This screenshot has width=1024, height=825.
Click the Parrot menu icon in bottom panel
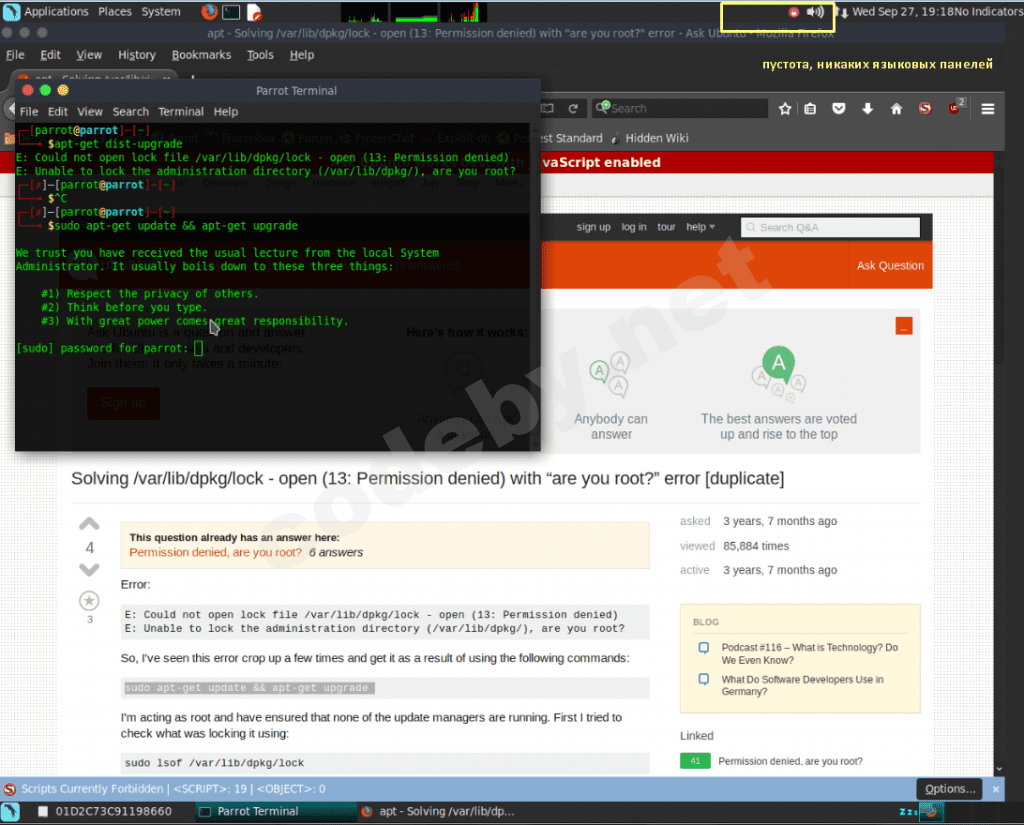[x=10, y=811]
